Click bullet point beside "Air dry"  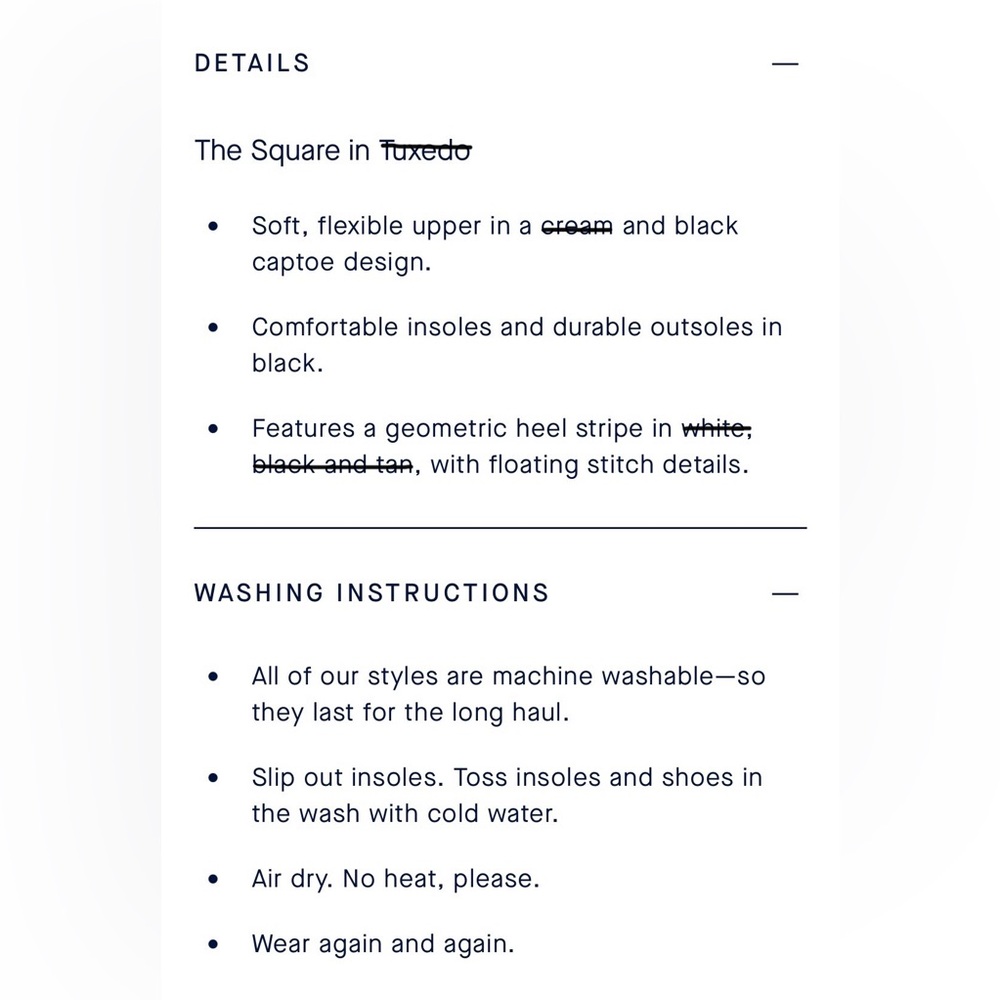tap(213, 879)
